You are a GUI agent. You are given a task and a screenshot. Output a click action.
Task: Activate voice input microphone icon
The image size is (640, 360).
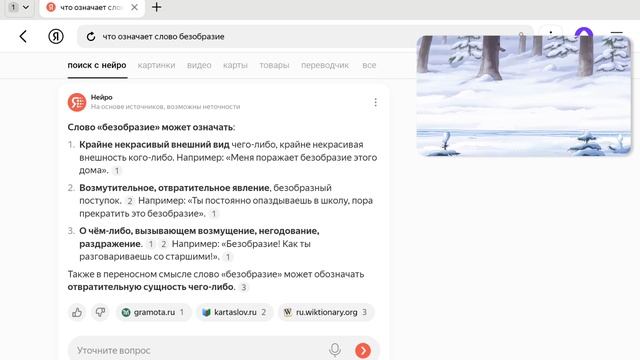point(335,350)
